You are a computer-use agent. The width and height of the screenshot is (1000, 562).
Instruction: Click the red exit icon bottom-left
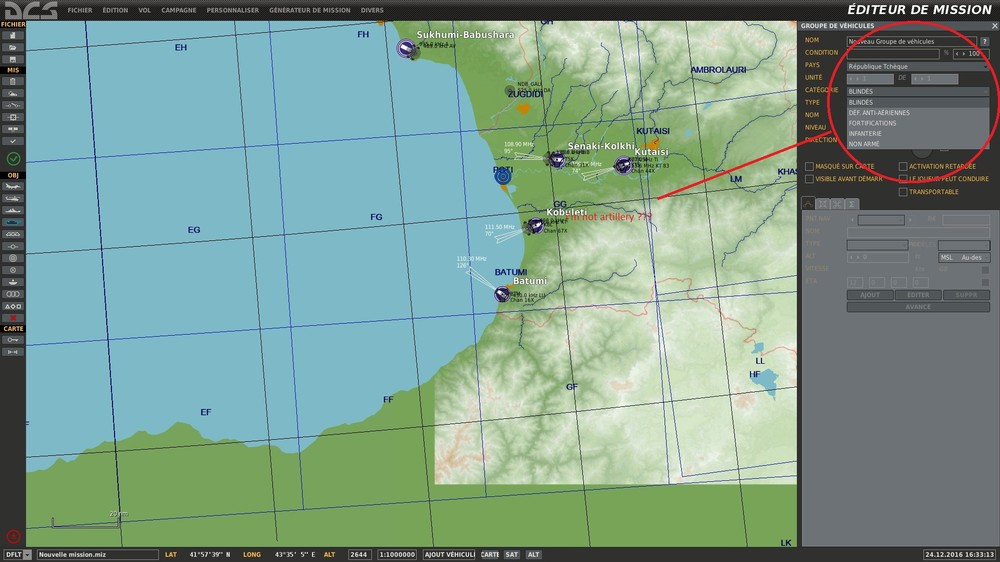point(13,536)
